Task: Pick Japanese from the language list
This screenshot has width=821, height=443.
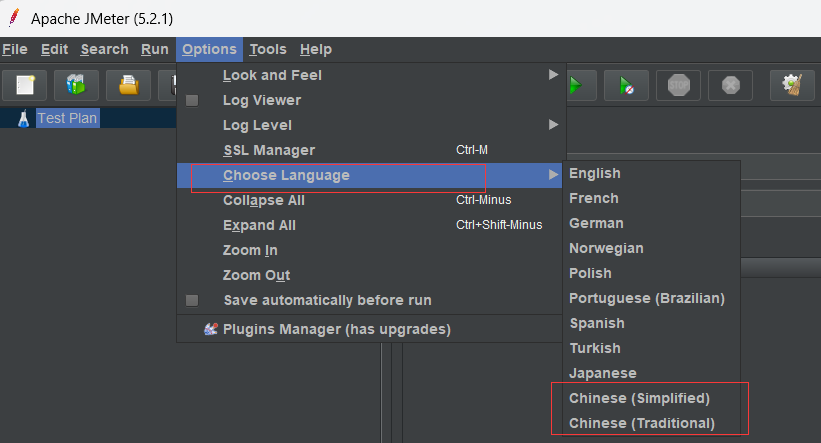Action: click(x=602, y=373)
